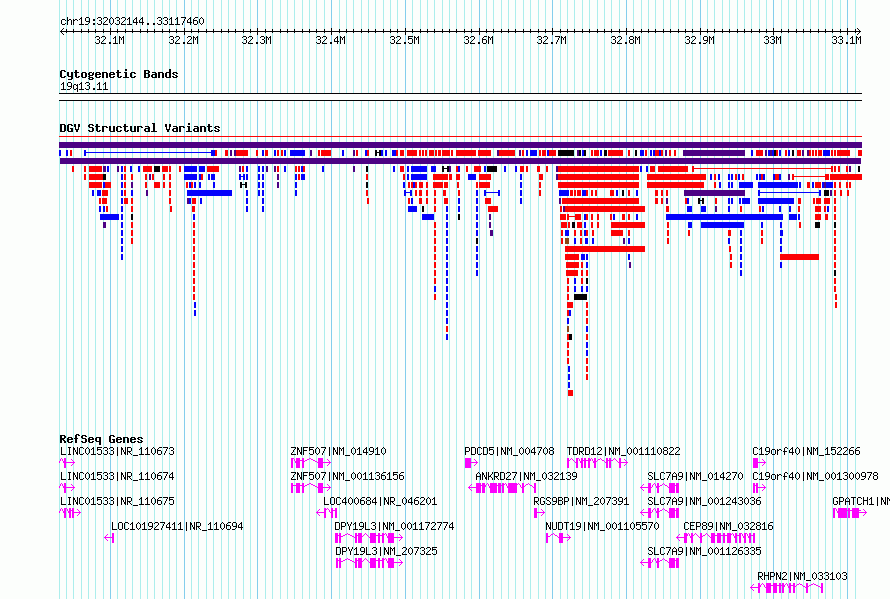Click the Cytogenetic Bands track title
Image resolution: width=890 pixels, height=599 pixels.
119,74
